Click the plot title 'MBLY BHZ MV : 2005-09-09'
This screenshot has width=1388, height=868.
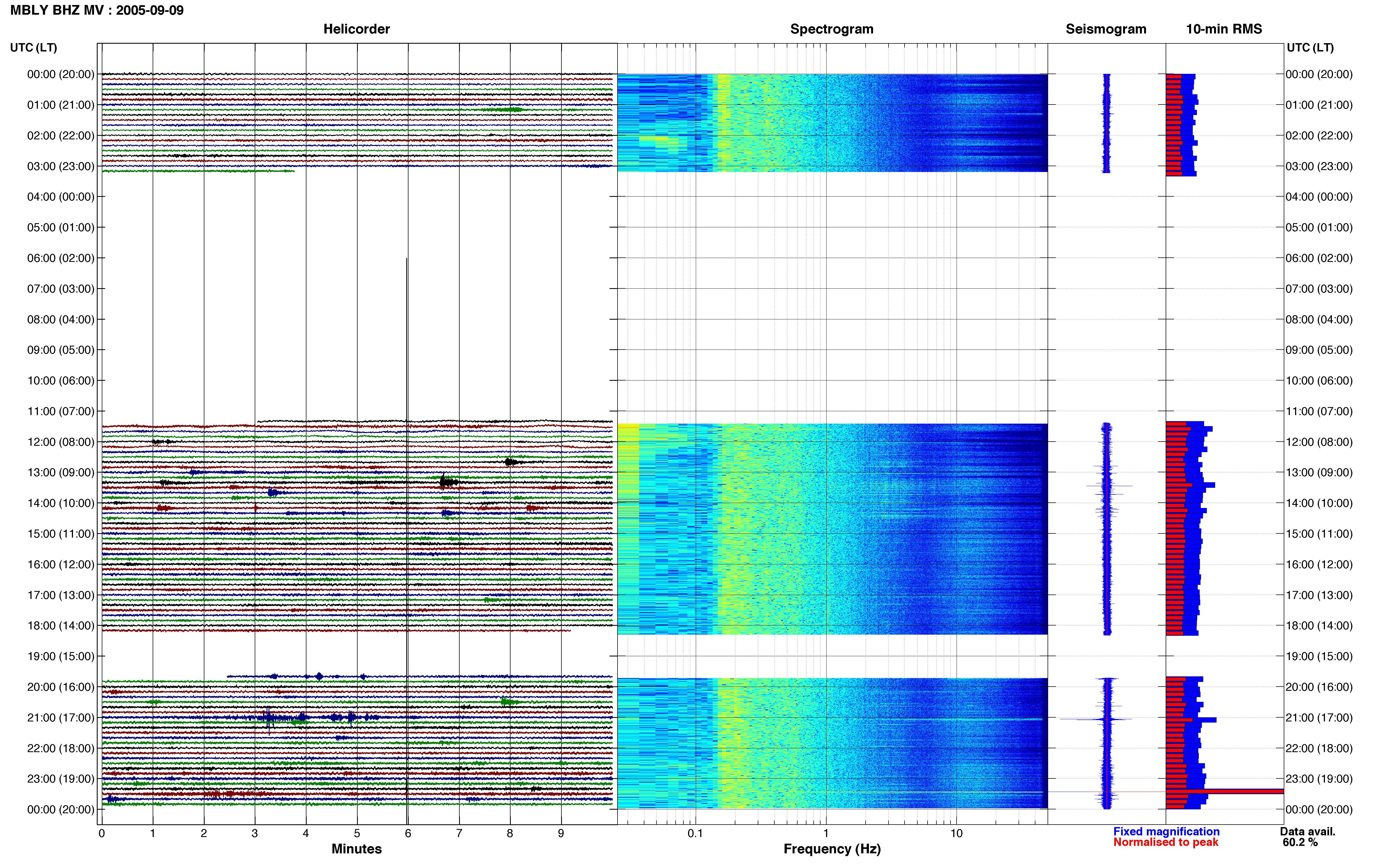97,10
